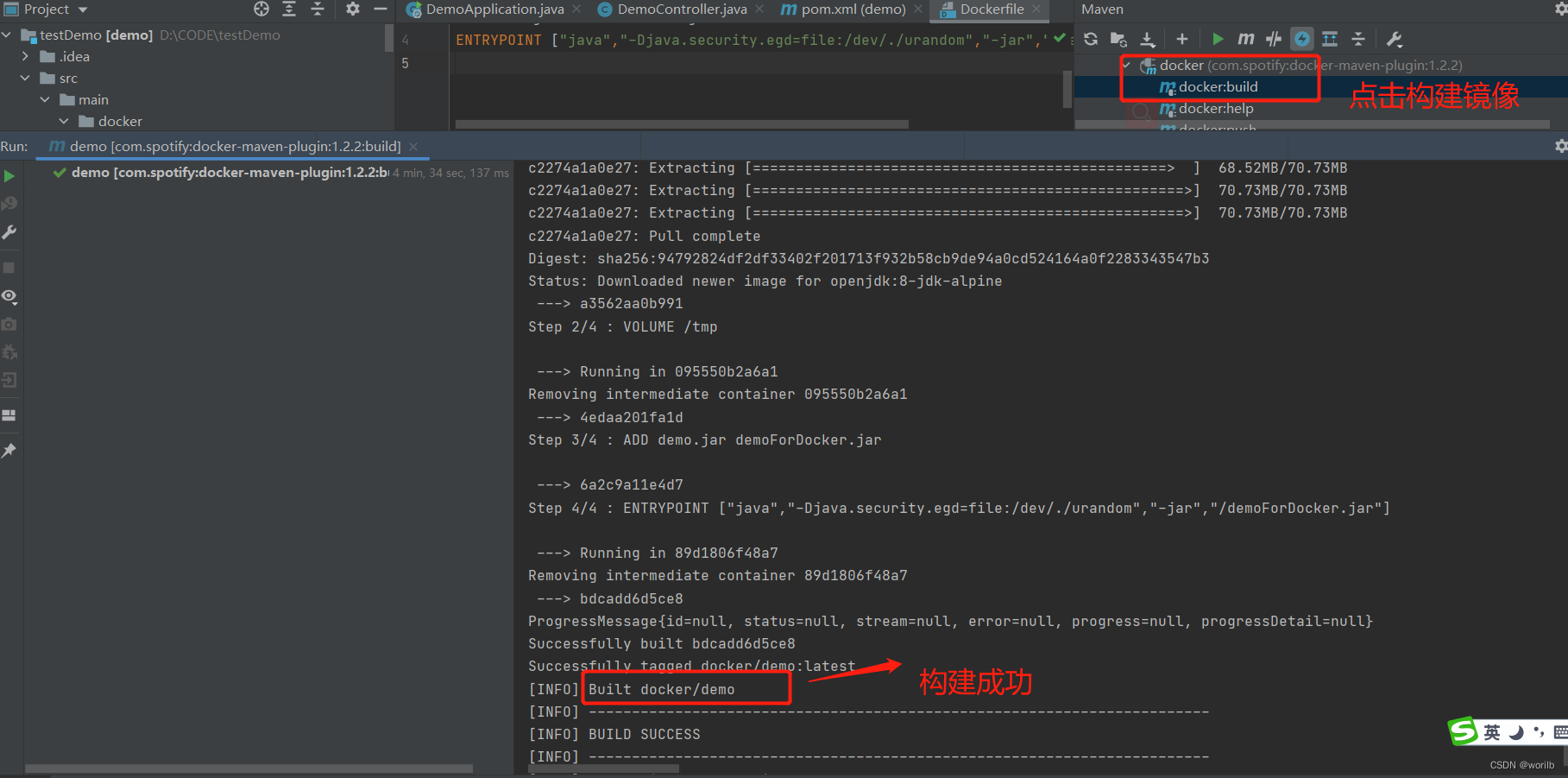1568x778 pixels.
Task: Click camera dump threads icon
Action: [9, 324]
